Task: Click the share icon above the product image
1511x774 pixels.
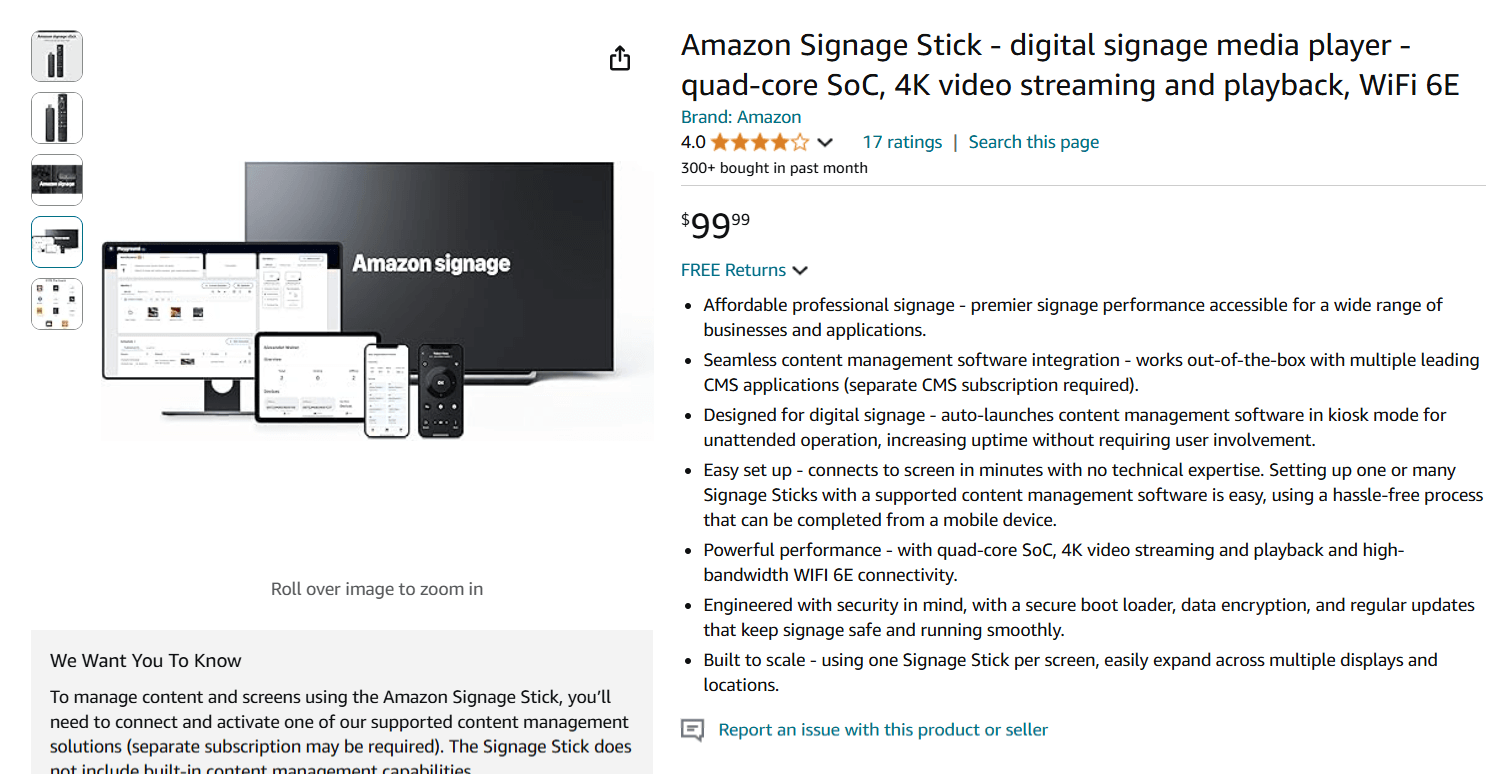Action: 620,58
